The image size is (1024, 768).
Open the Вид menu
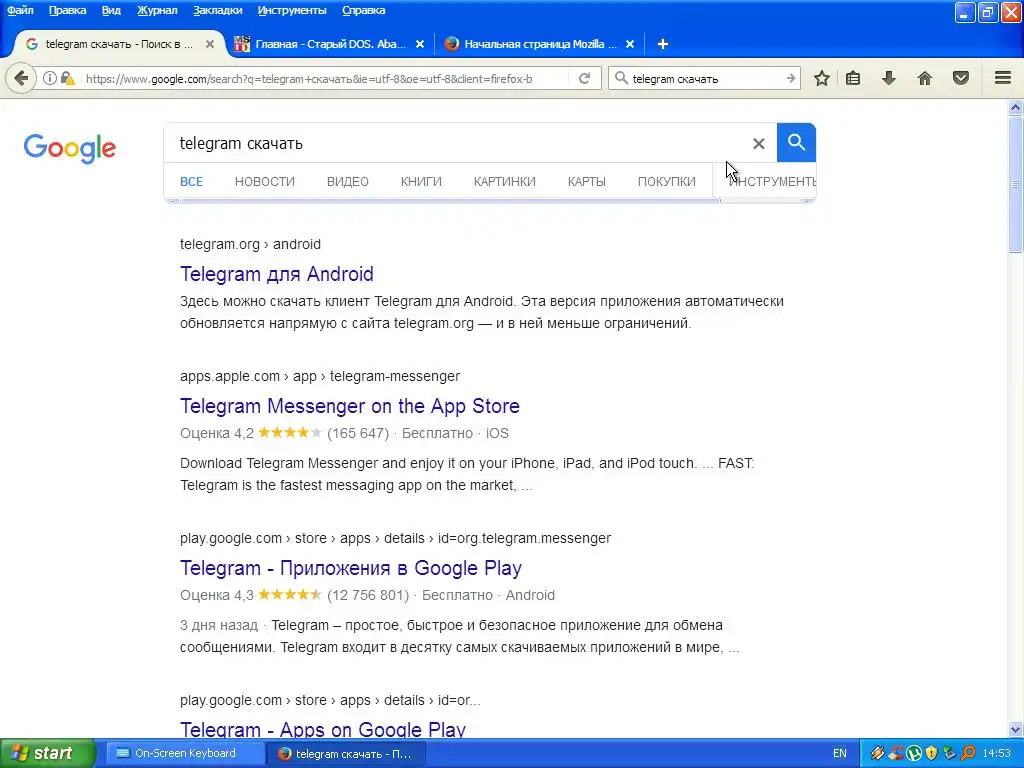tap(111, 10)
